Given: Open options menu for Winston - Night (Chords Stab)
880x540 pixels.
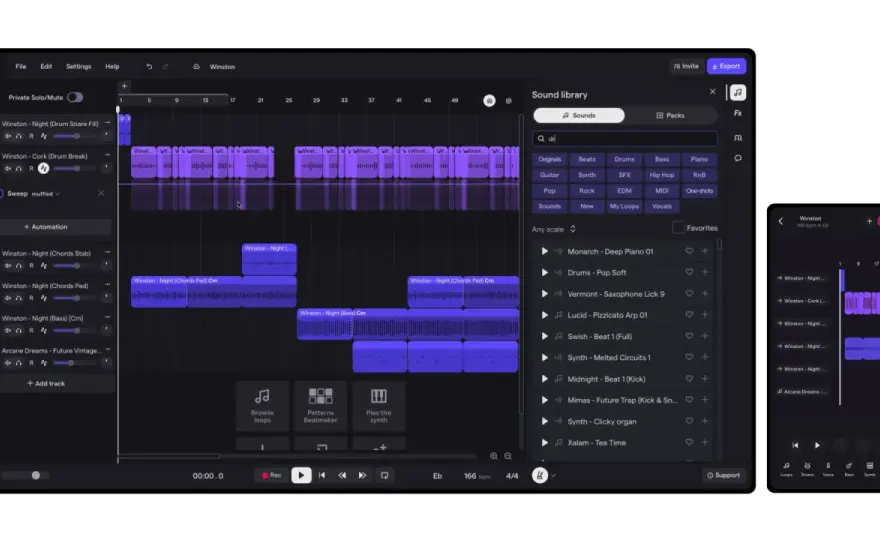Looking at the screenshot, I should coord(107,253).
